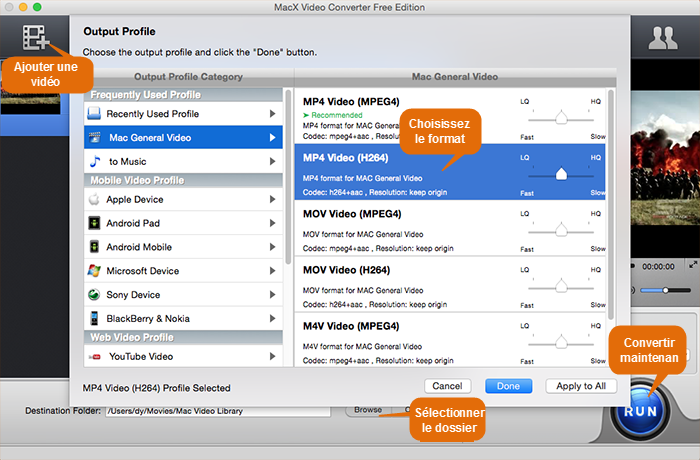Click the category list scrollbar
The height and width of the screenshot is (460, 700).
click(x=288, y=176)
